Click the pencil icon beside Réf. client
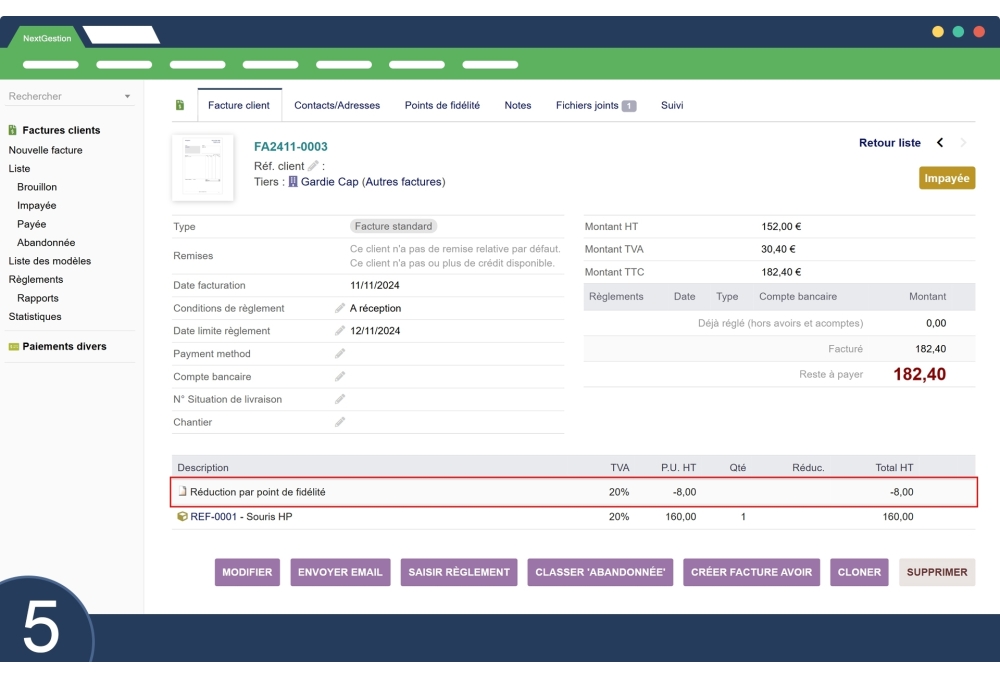 pyautogui.click(x=313, y=166)
